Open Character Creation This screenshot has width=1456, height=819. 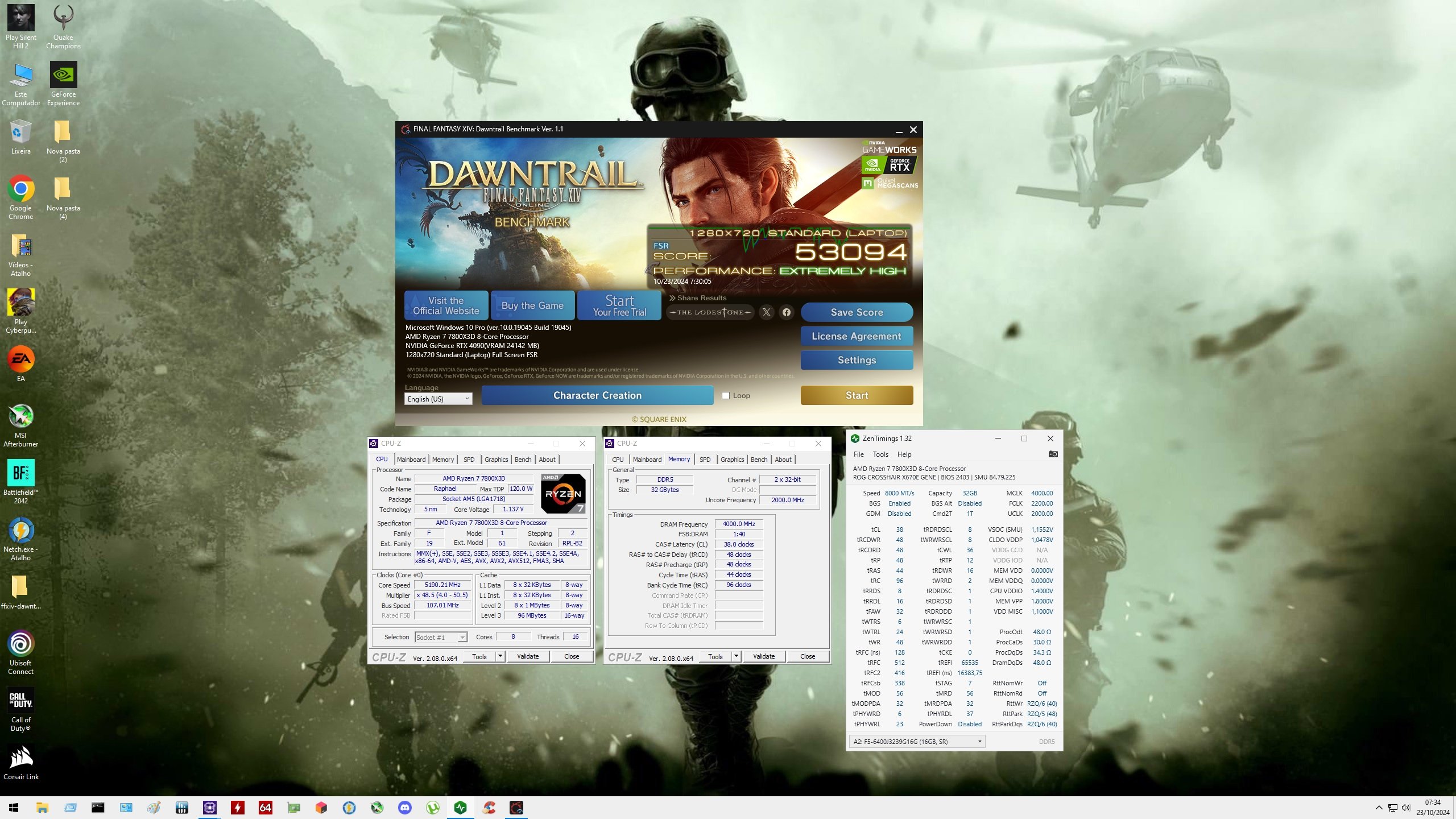(597, 395)
